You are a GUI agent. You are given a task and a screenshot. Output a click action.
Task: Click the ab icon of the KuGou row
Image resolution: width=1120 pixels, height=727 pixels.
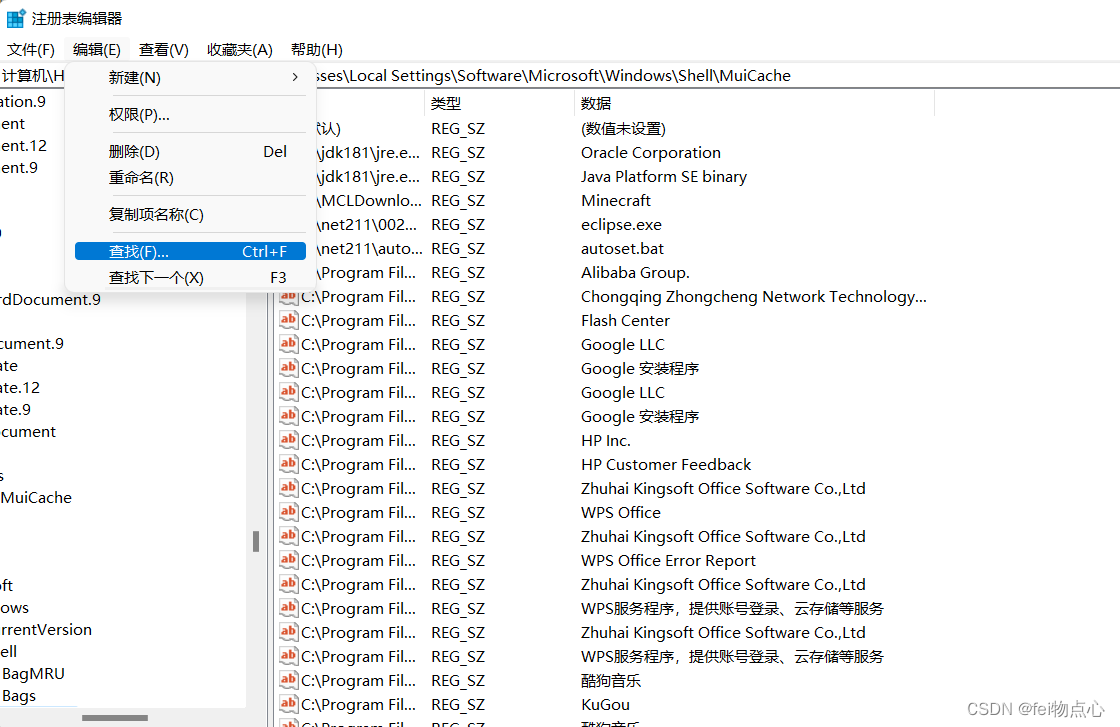click(289, 704)
